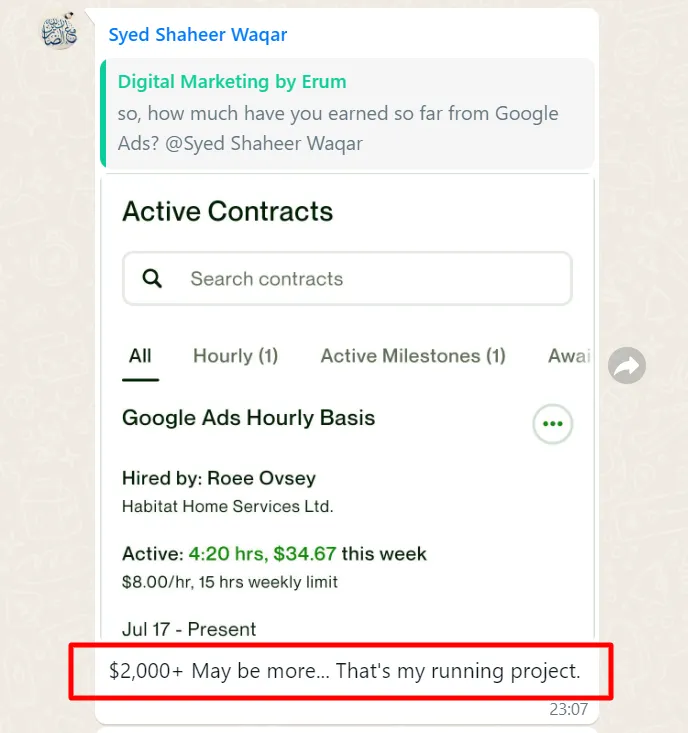The height and width of the screenshot is (733, 688).
Task: Open the Active Milestones (1) tab
Action: [413, 356]
